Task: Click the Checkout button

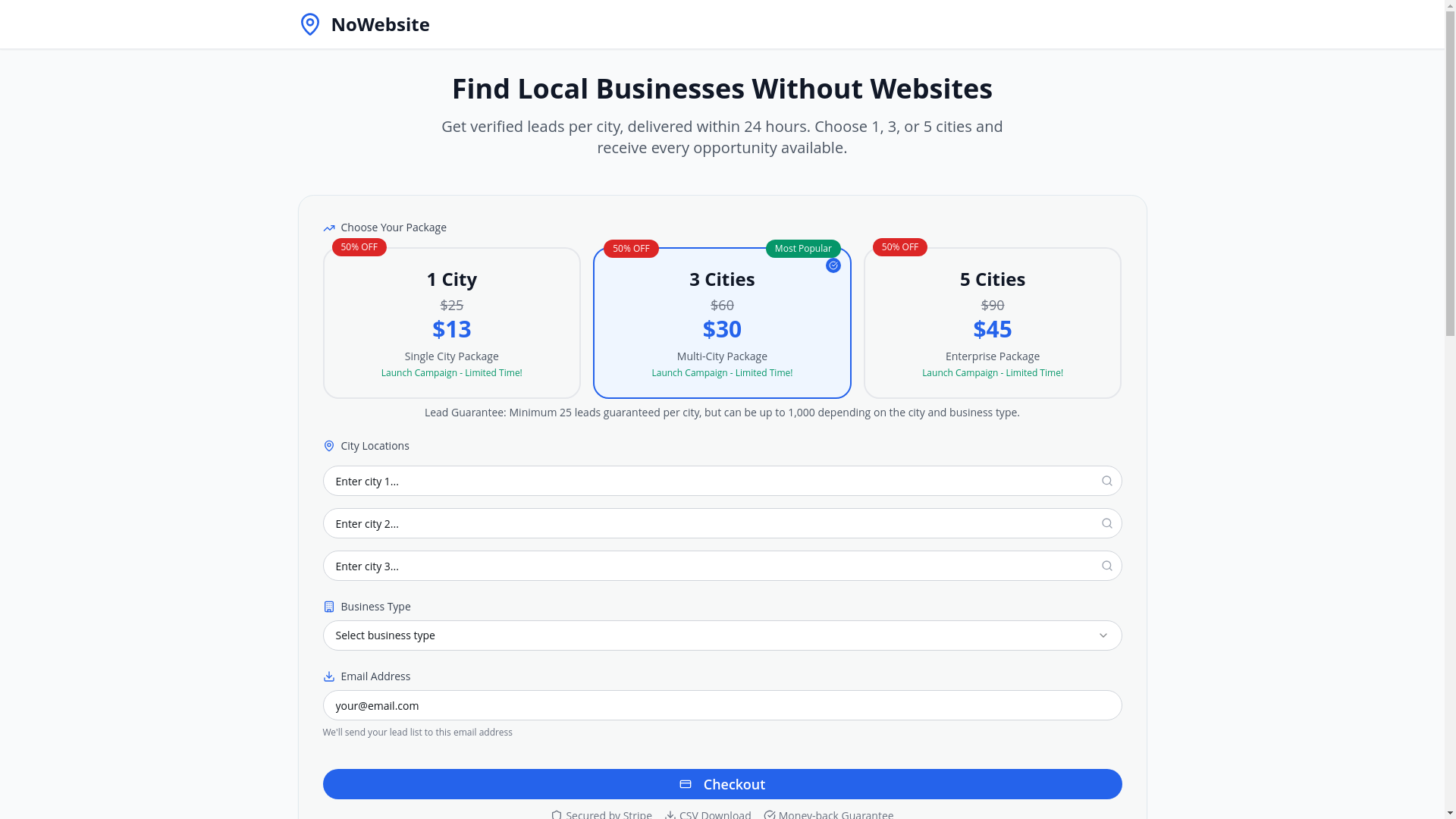Action: (x=722, y=784)
